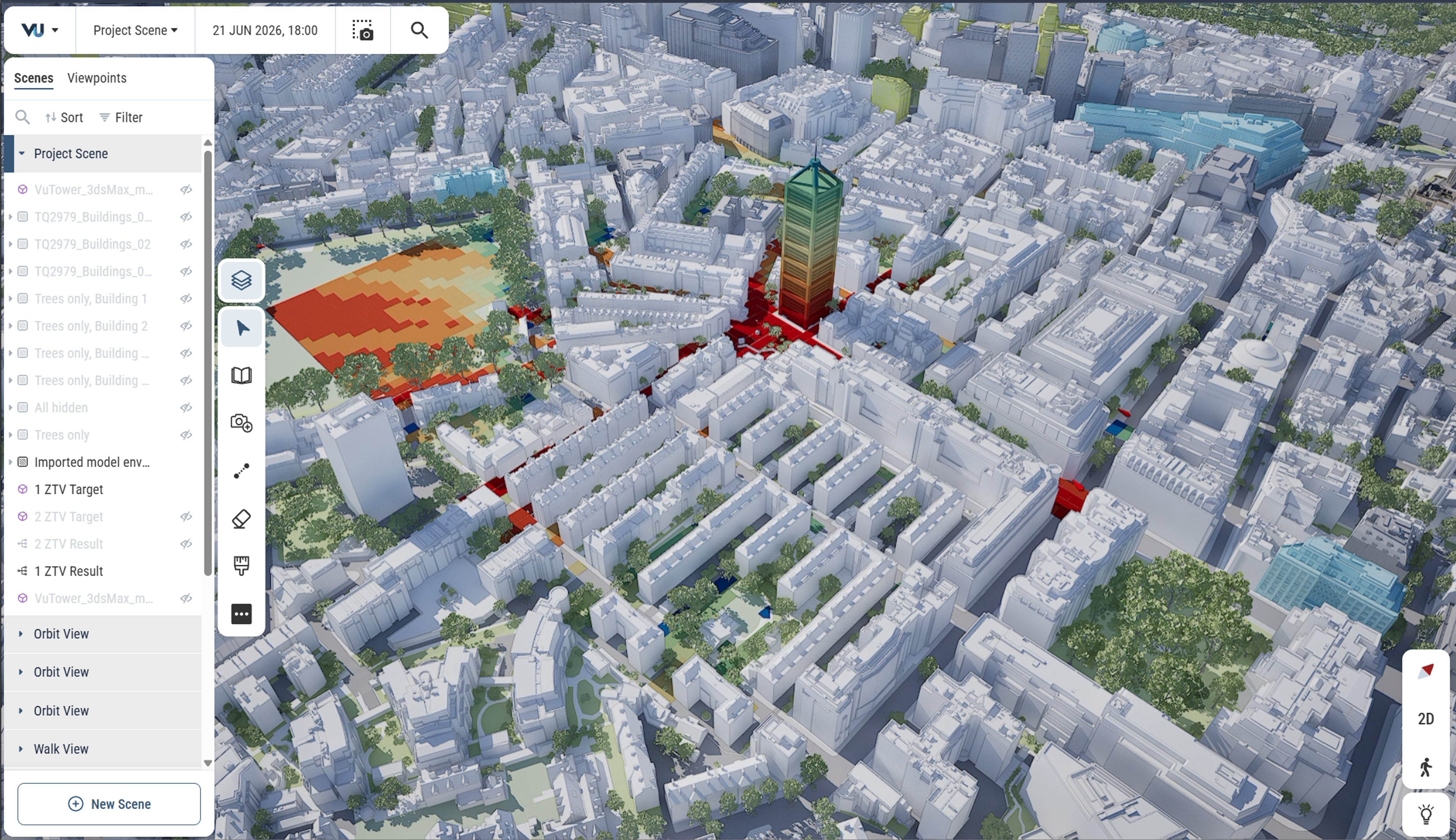Expand the Trees only, Building 2 item
Screen dimensions: 1456x840
coord(10,326)
